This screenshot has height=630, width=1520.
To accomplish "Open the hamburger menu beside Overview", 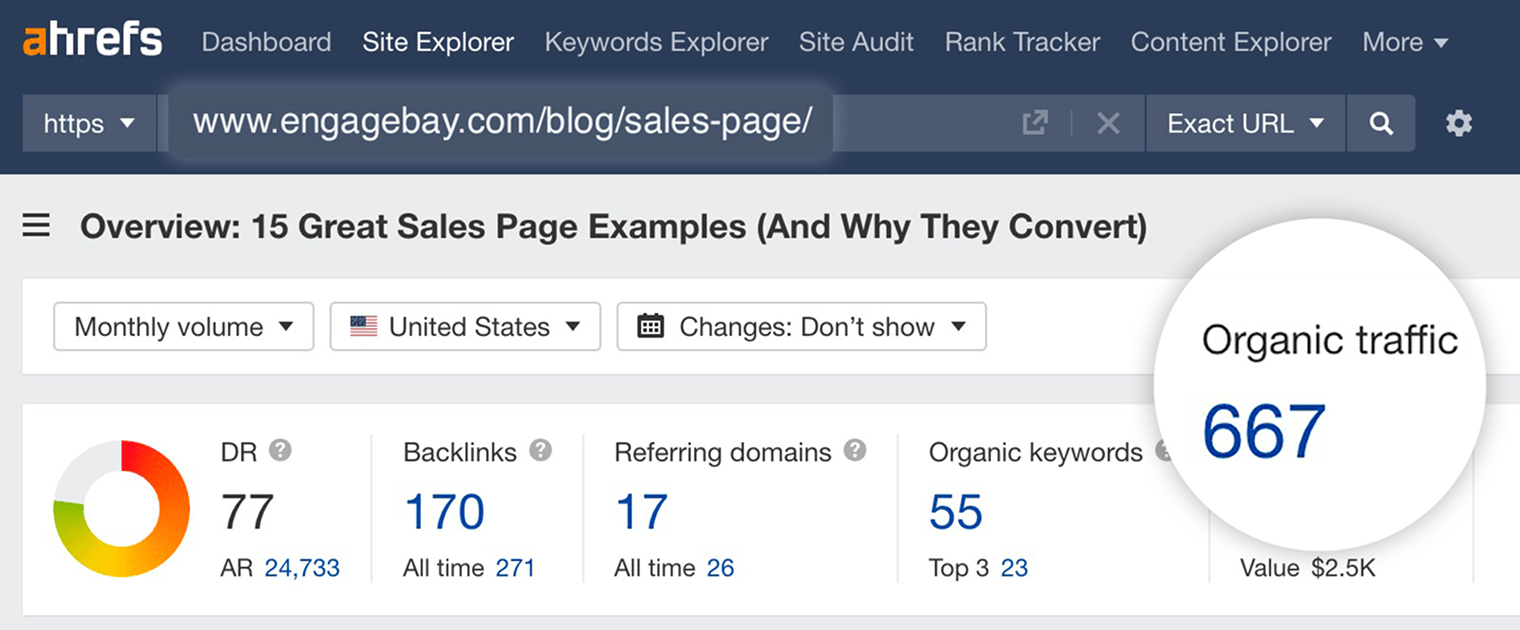I will coord(36,226).
